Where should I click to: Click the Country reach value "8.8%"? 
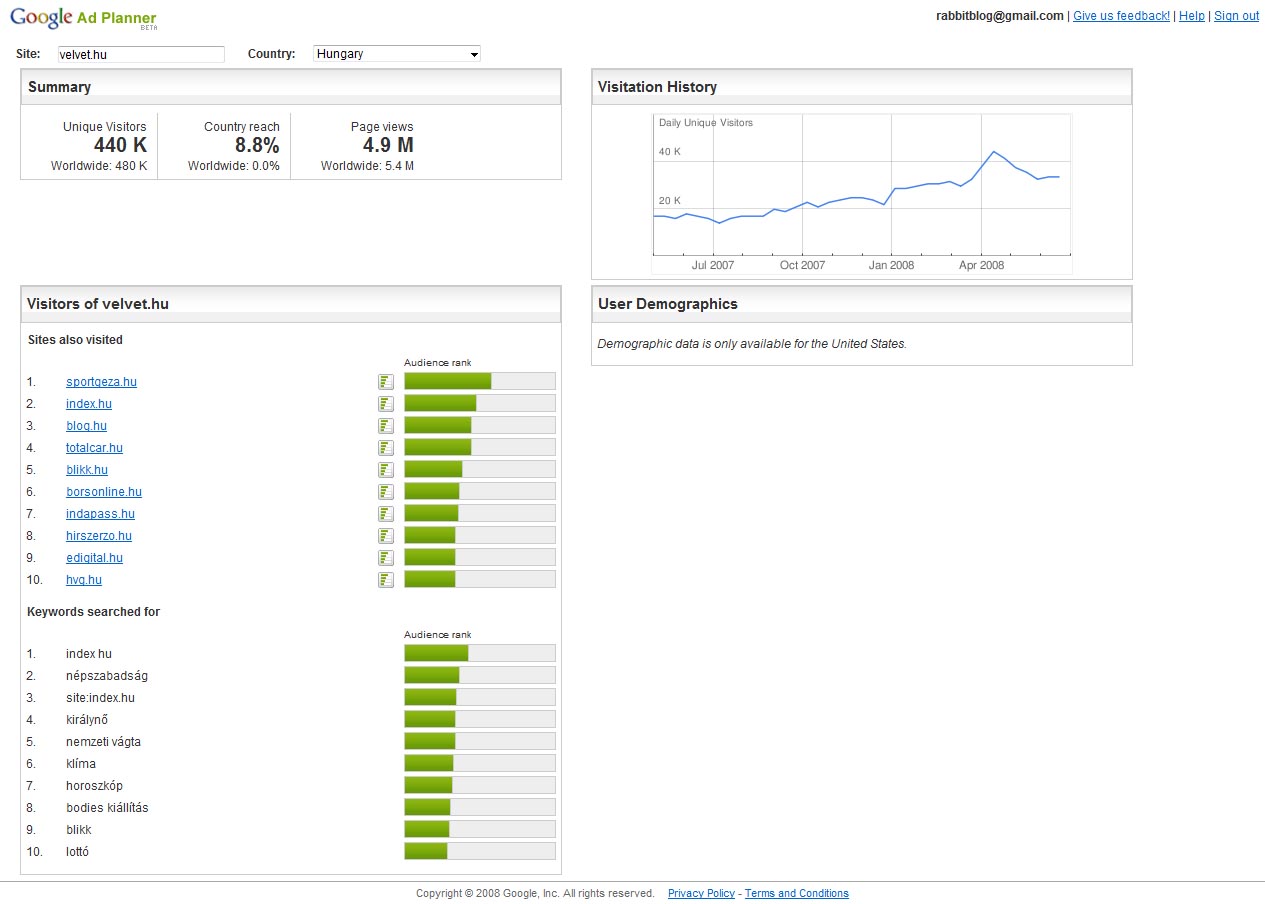[x=257, y=146]
